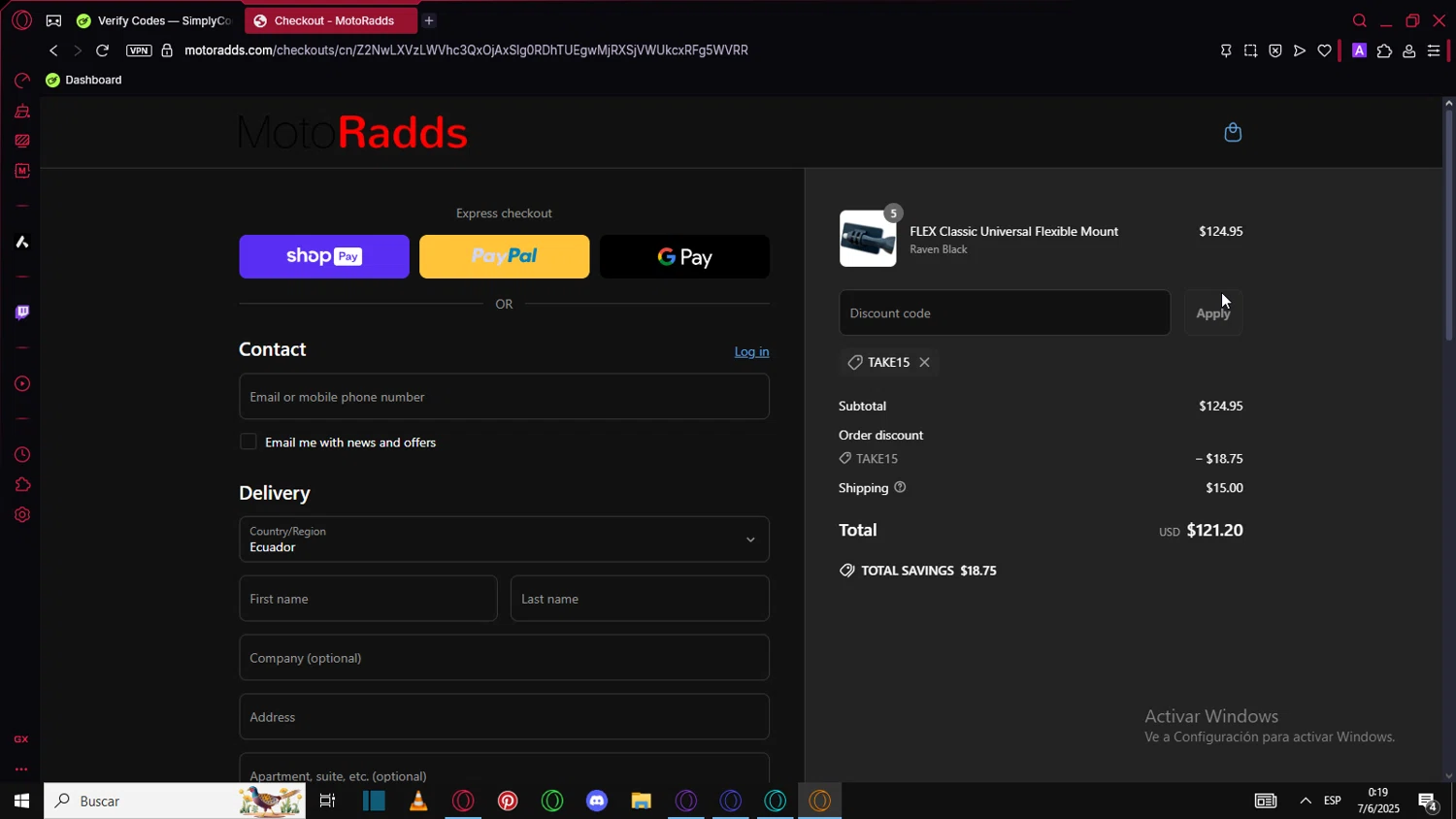Open a new browser tab

click(429, 20)
